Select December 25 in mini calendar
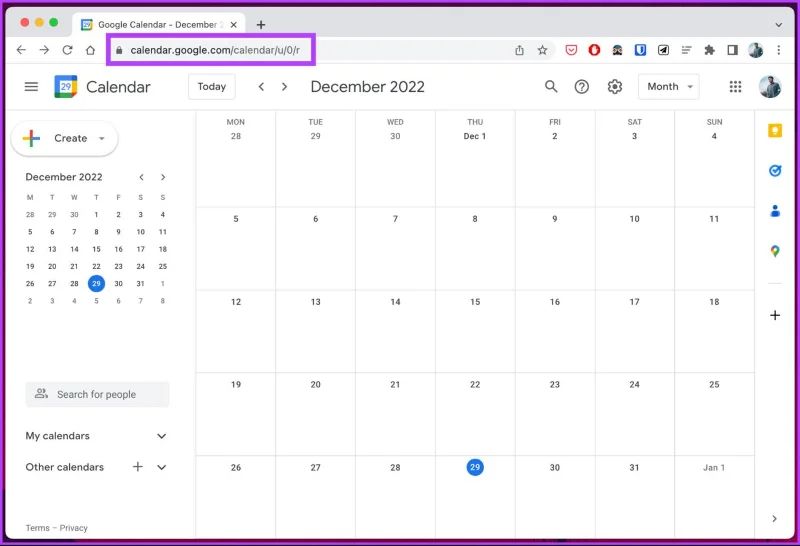The image size is (800, 546). point(163,266)
